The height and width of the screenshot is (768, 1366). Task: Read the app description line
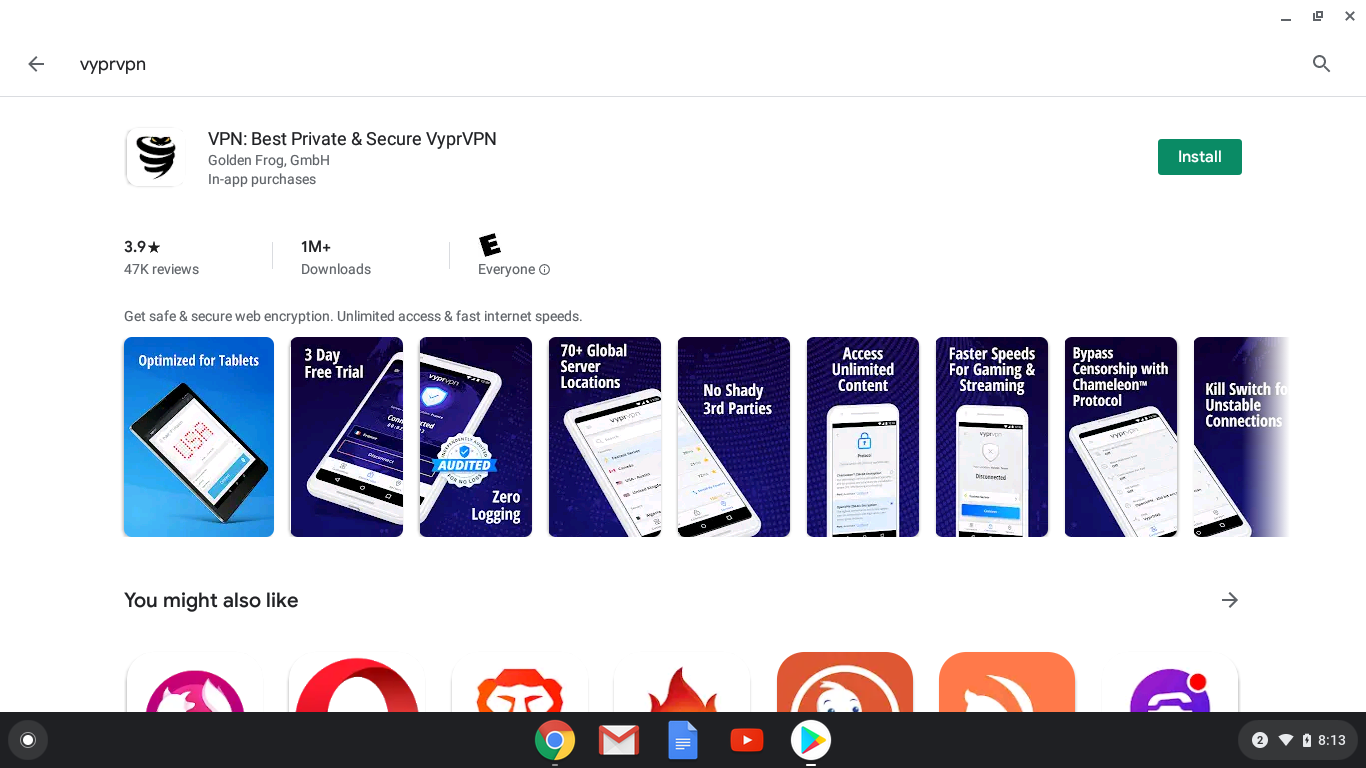click(x=353, y=316)
